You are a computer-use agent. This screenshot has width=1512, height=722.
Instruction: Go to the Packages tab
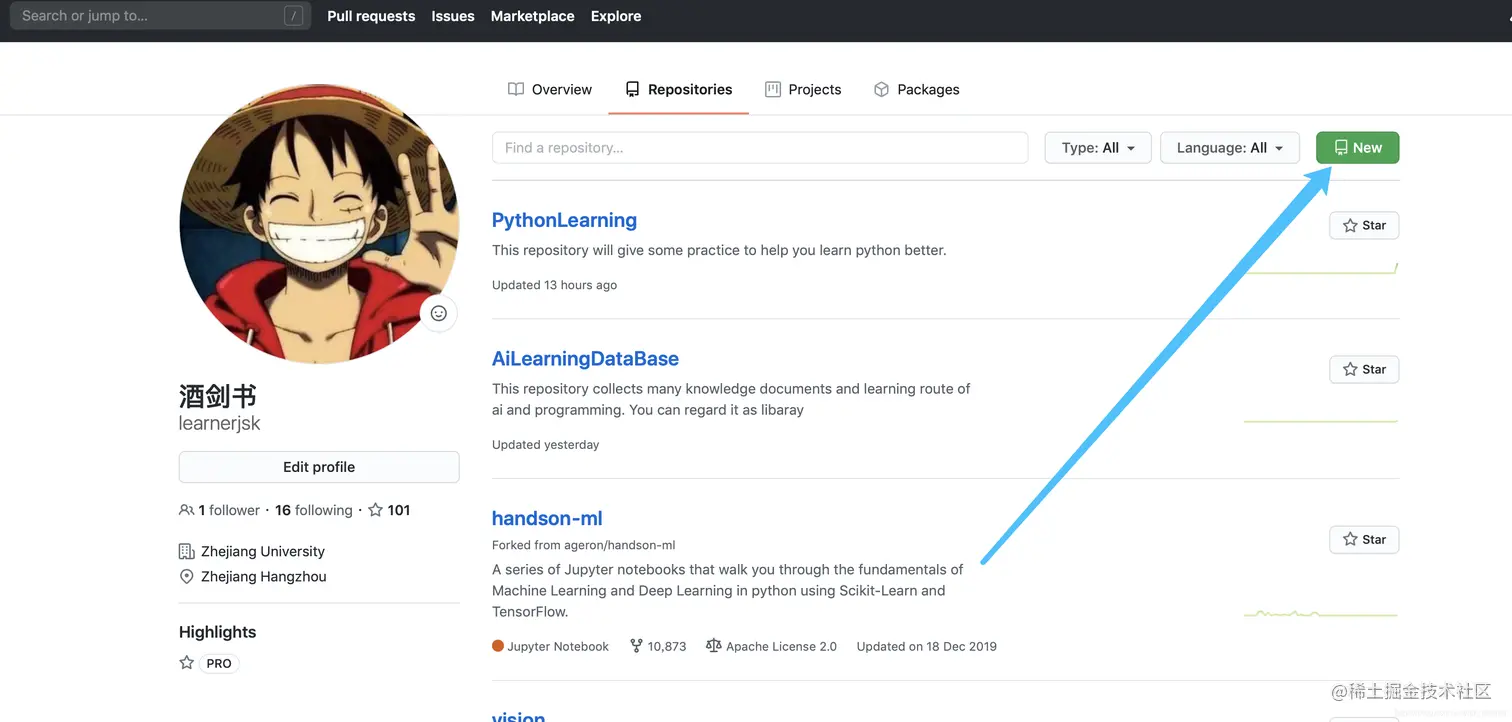(x=916, y=89)
